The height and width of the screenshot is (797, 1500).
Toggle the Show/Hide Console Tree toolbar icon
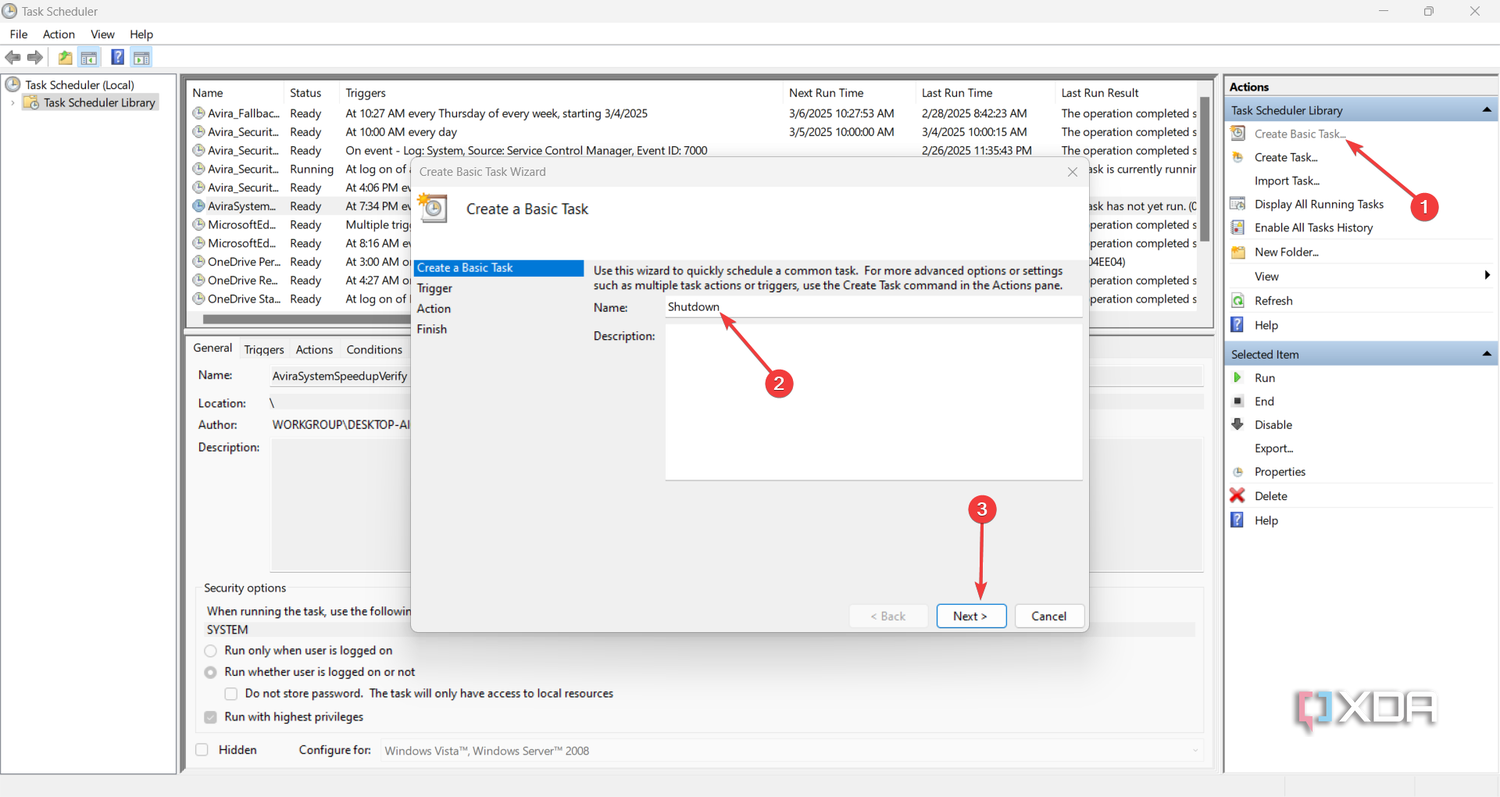[89, 58]
